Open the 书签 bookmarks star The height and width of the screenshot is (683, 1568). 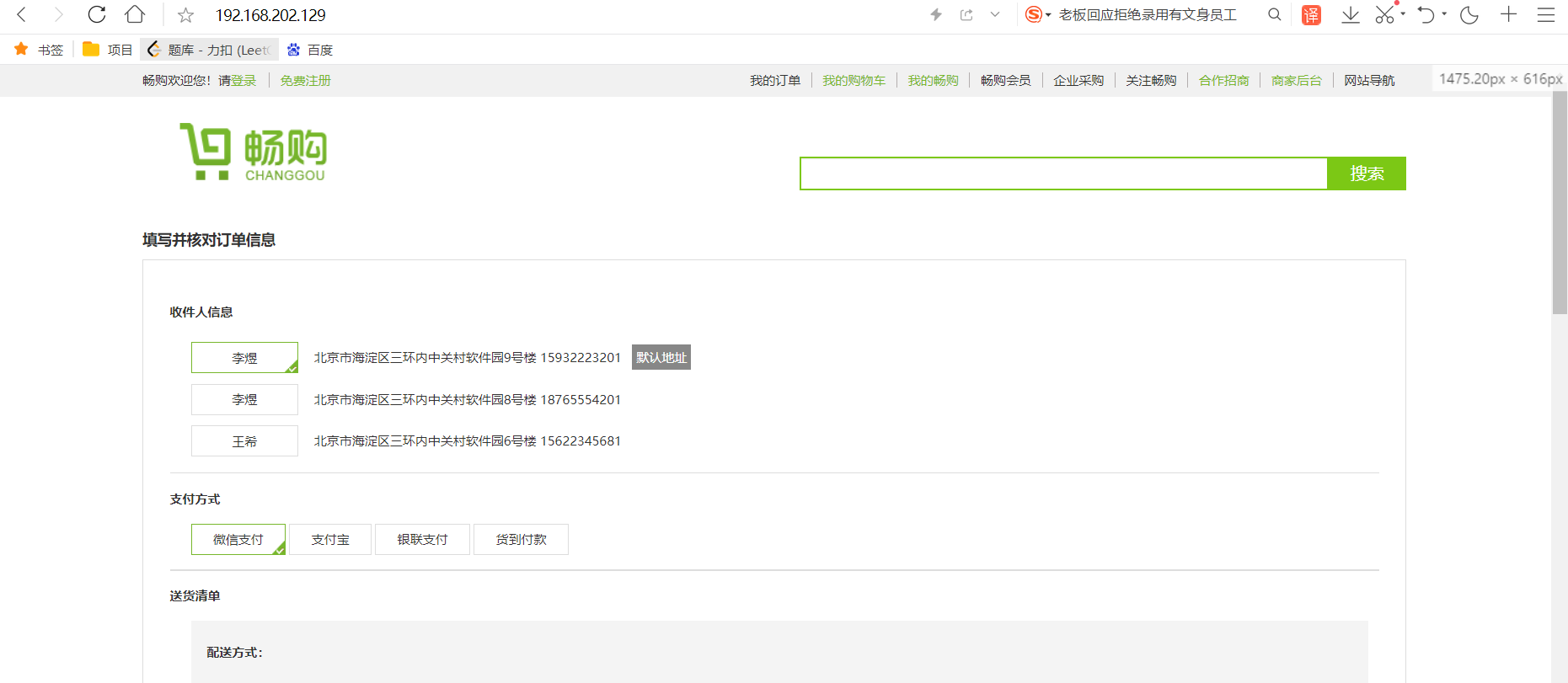[x=39, y=50]
